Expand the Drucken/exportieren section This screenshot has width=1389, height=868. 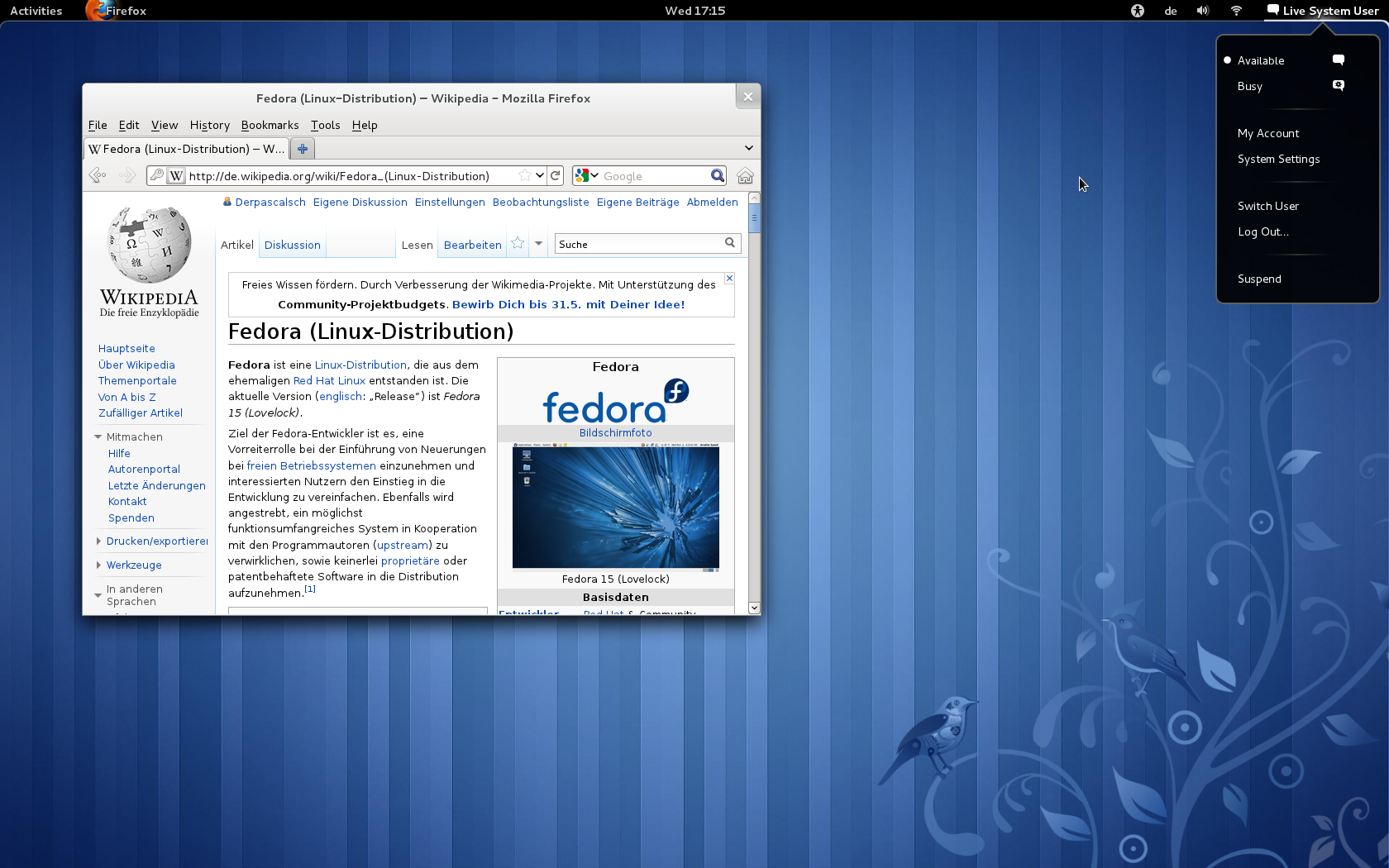pyautogui.click(x=99, y=541)
